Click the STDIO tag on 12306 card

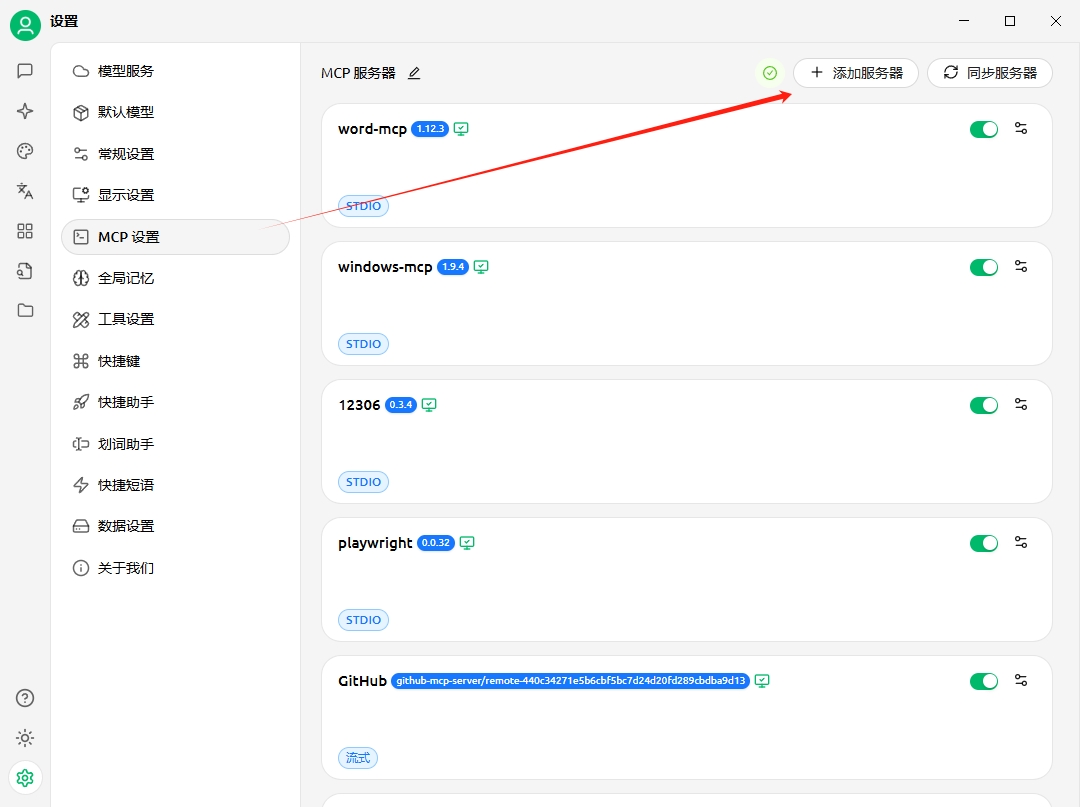click(363, 482)
